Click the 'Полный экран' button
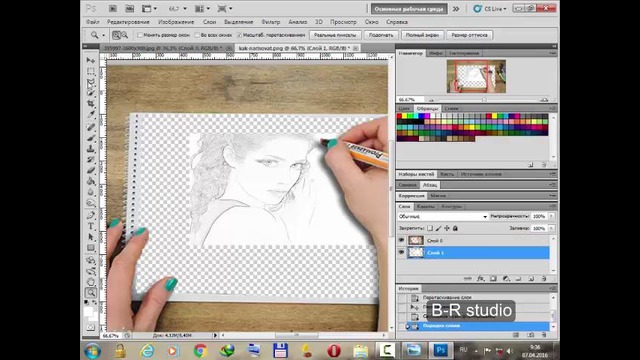This screenshot has width=640, height=360. (x=422, y=35)
